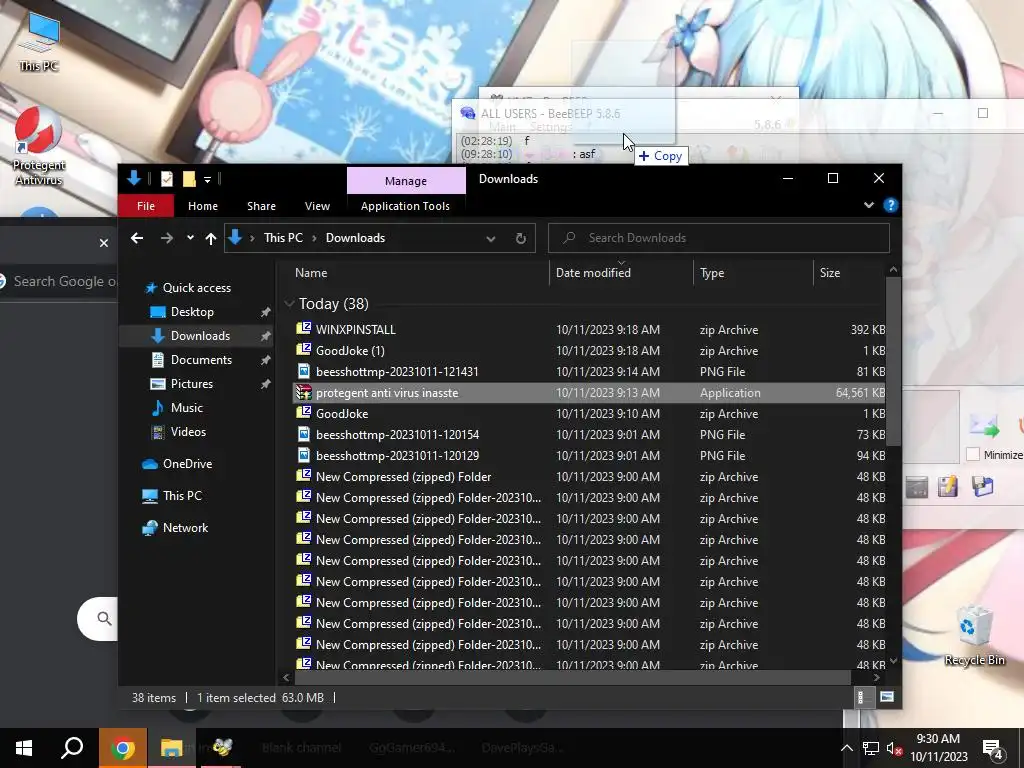Click Downloads in address breadcrumb
This screenshot has width=1024, height=768.
(x=355, y=238)
